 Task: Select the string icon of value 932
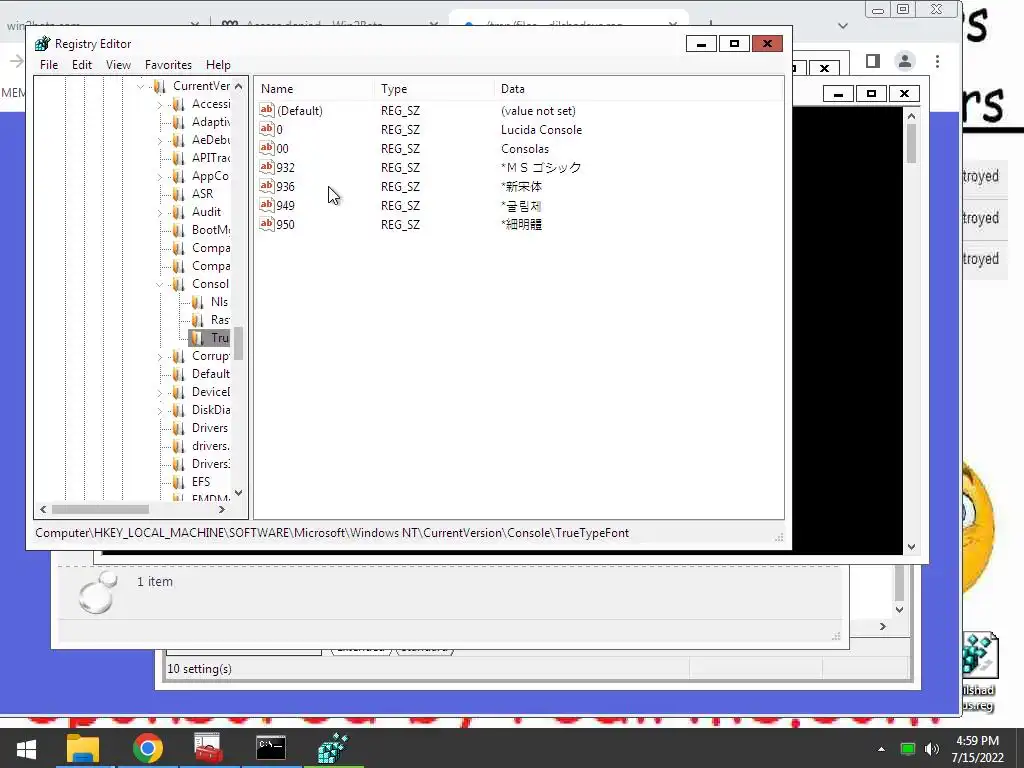(266, 167)
